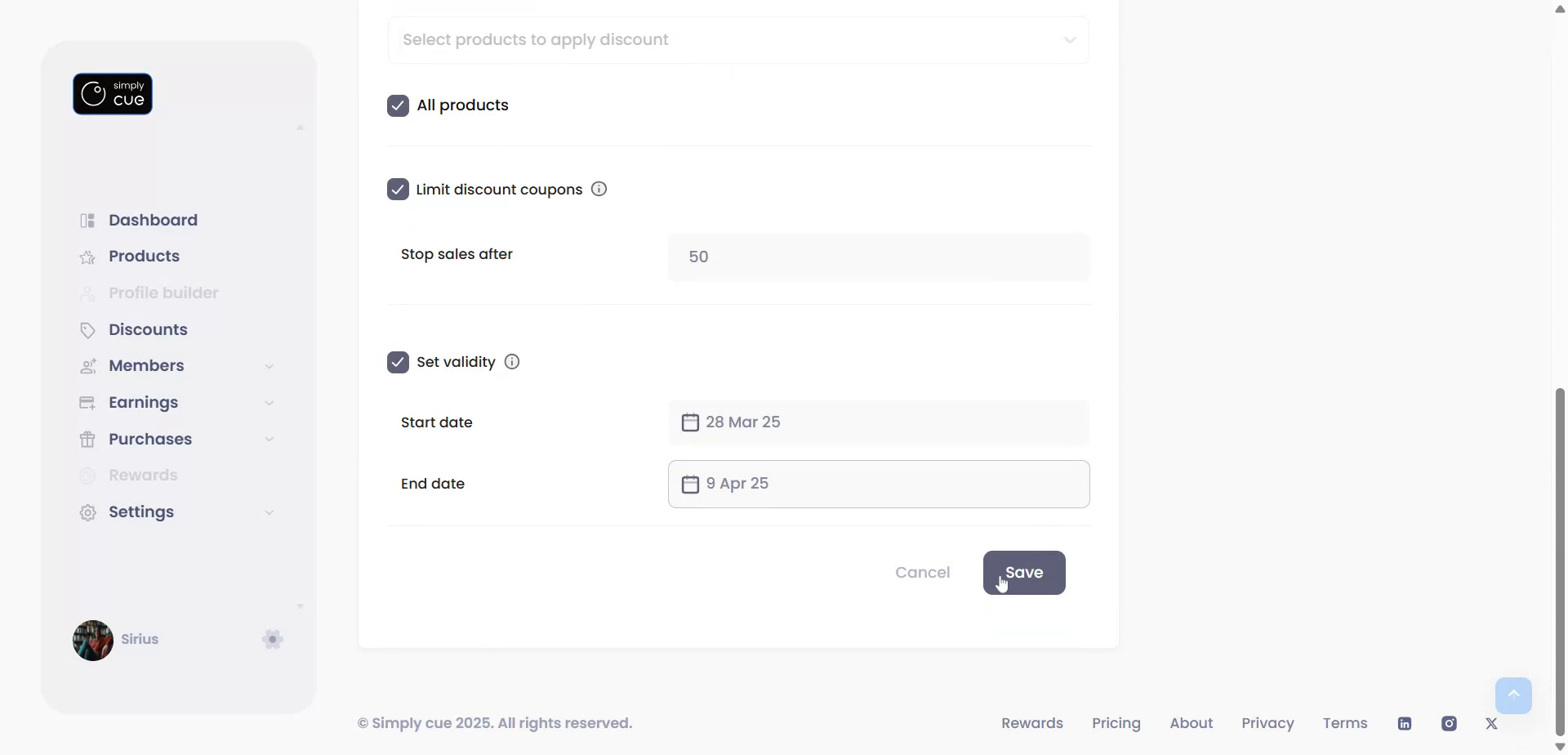The width and height of the screenshot is (1568, 755).
Task: Go to Discounts in the sidebar
Action: click(148, 329)
